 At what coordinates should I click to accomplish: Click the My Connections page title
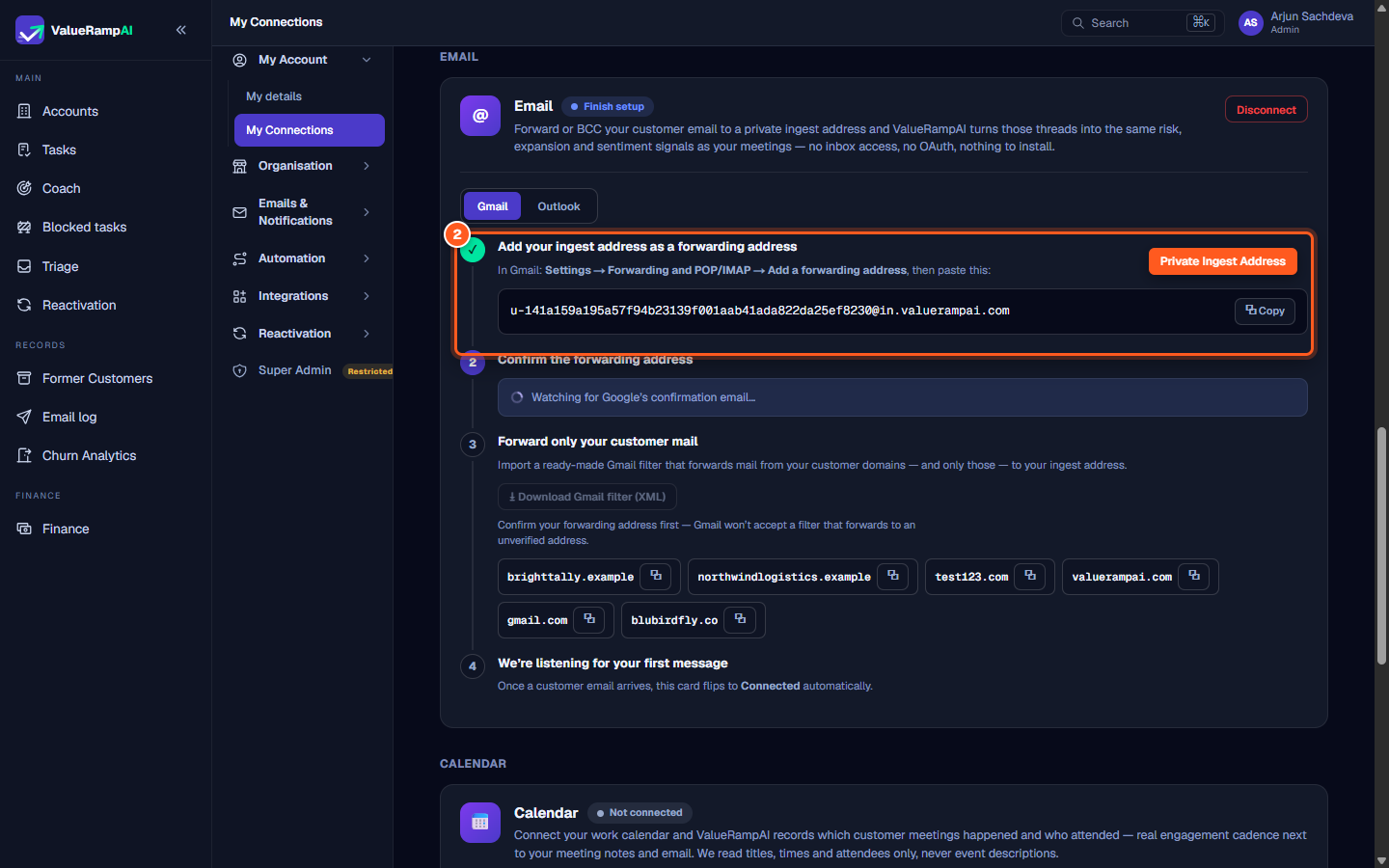click(x=276, y=22)
